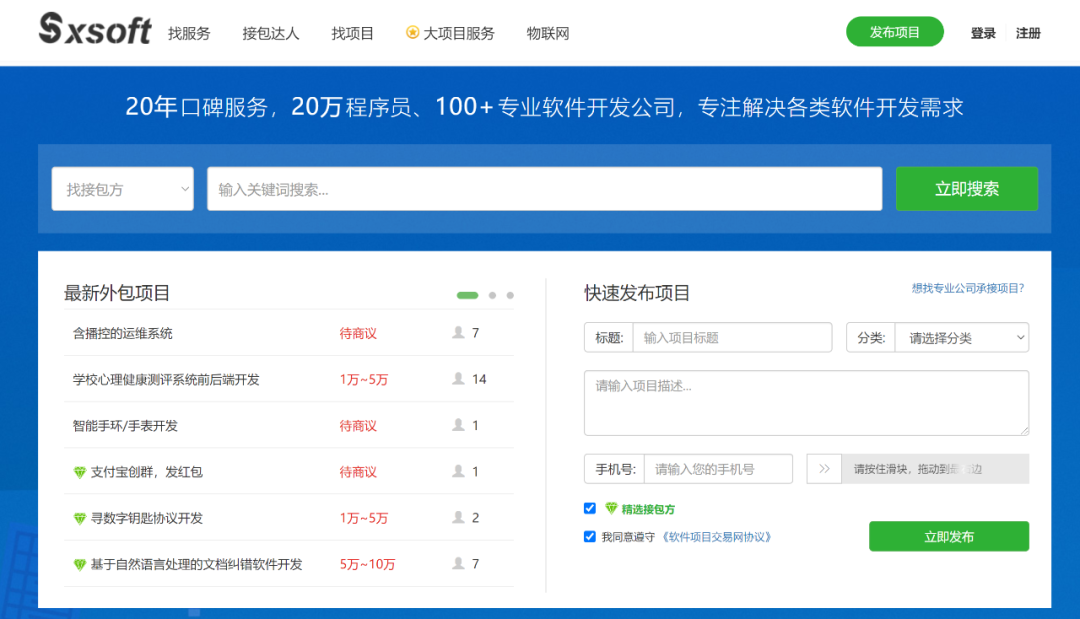Expand the 请选择分类 category dropdown
Image resolution: width=1080 pixels, height=619 pixels.
pos(961,338)
